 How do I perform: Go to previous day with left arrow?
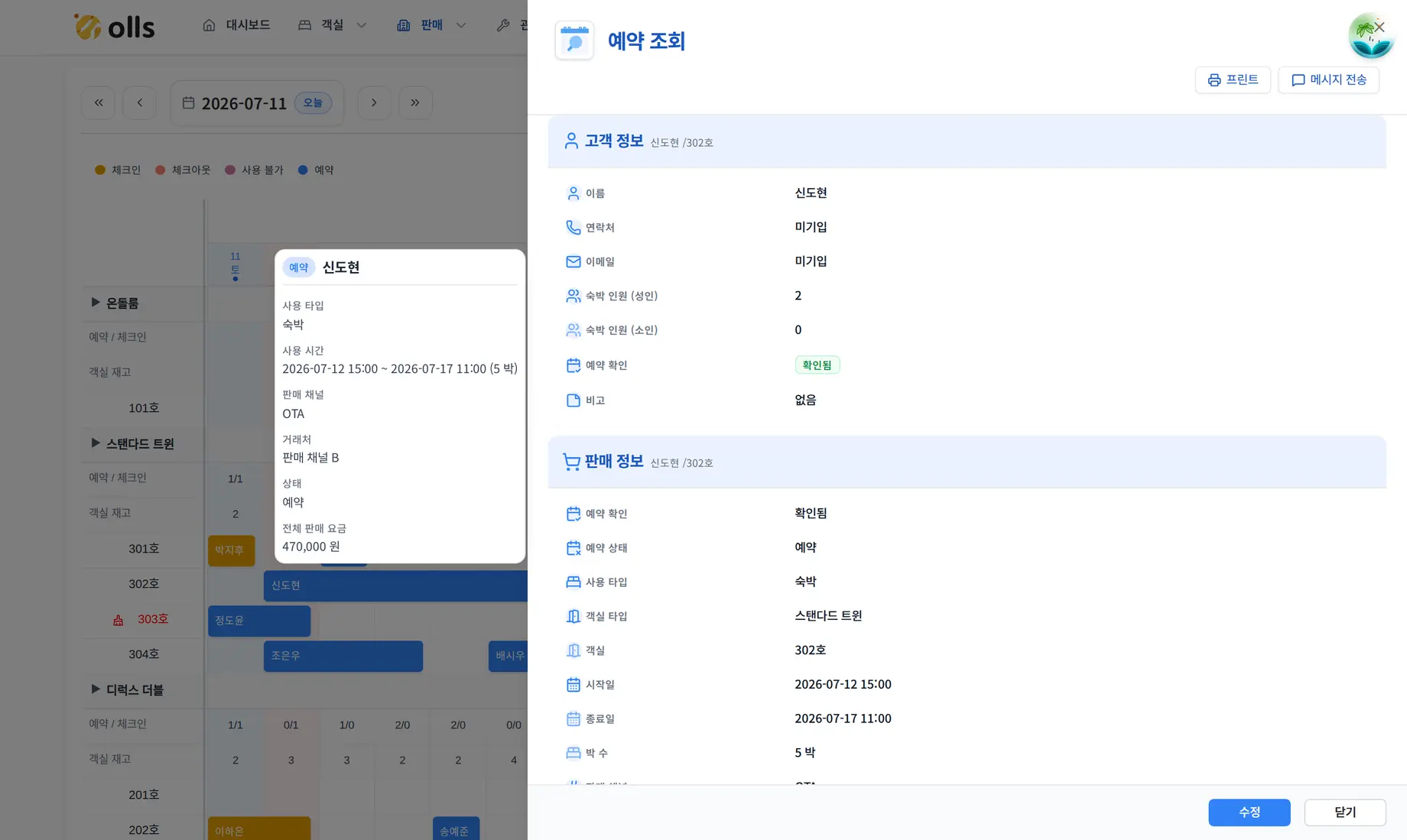click(139, 102)
